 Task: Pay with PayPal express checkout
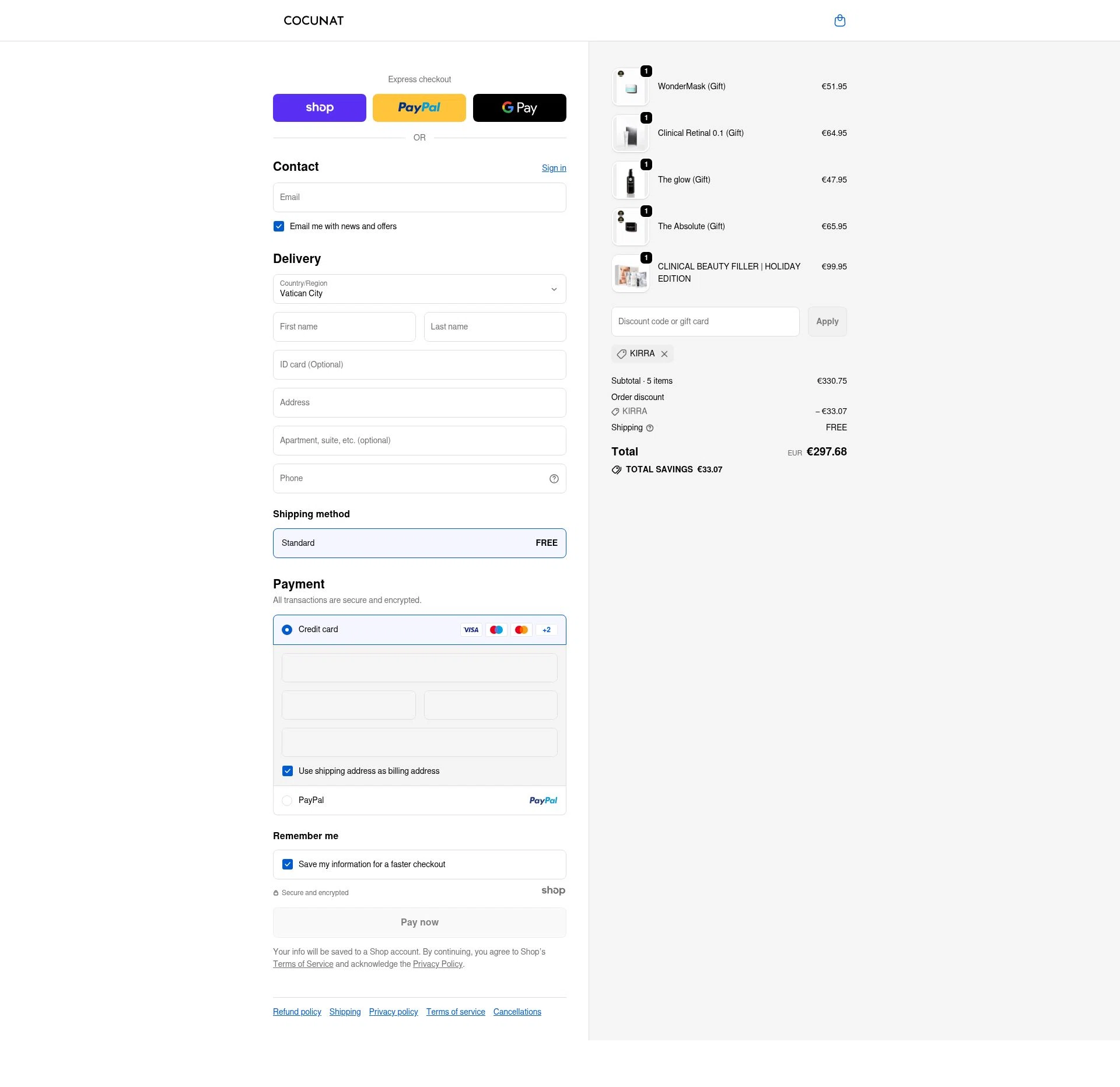pos(419,107)
